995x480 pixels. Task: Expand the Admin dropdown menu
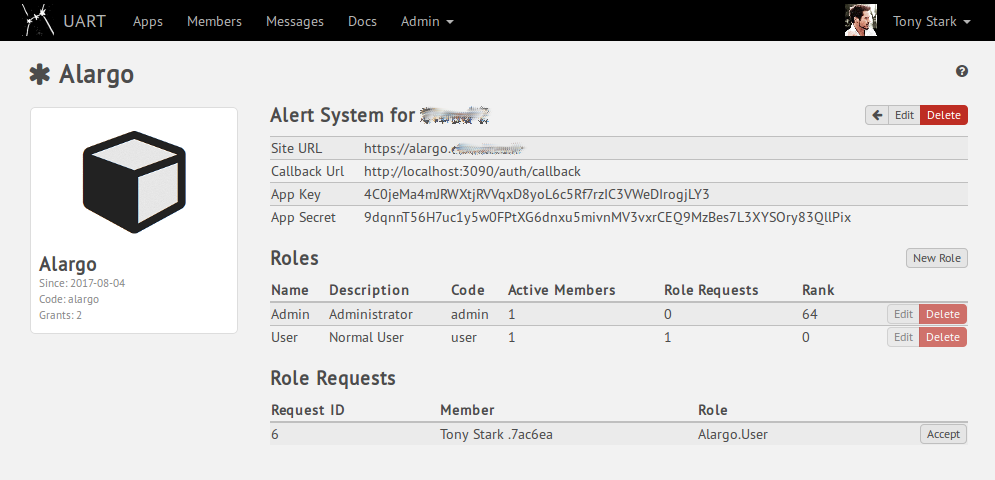(427, 21)
